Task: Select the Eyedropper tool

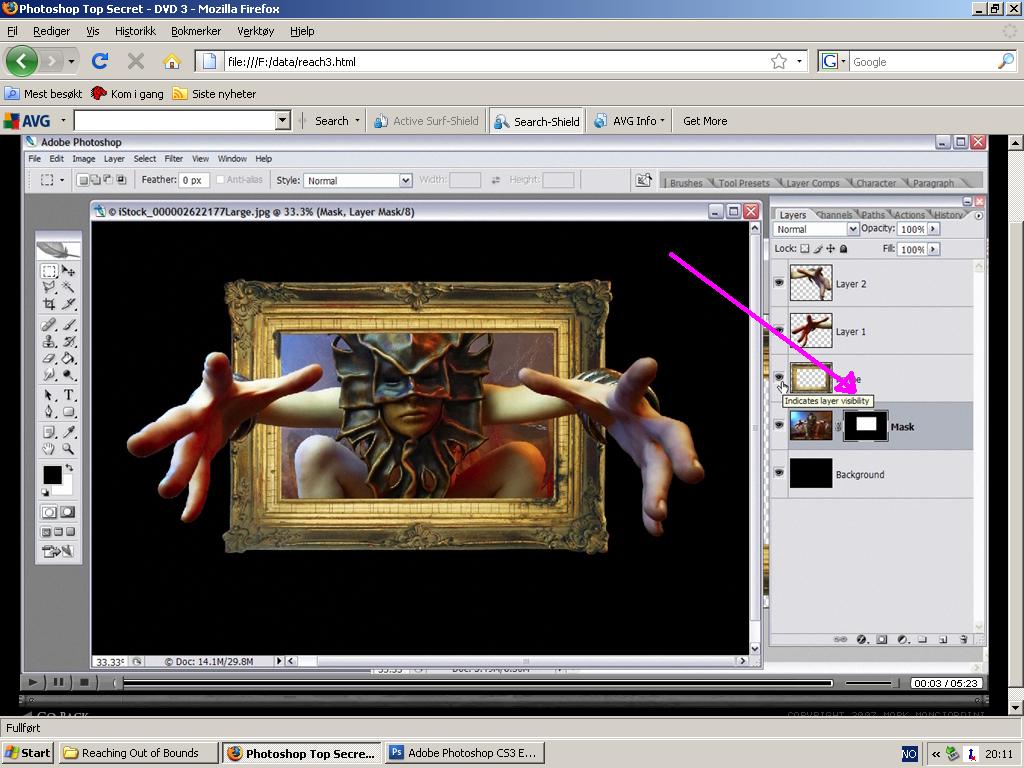Action: (x=68, y=432)
